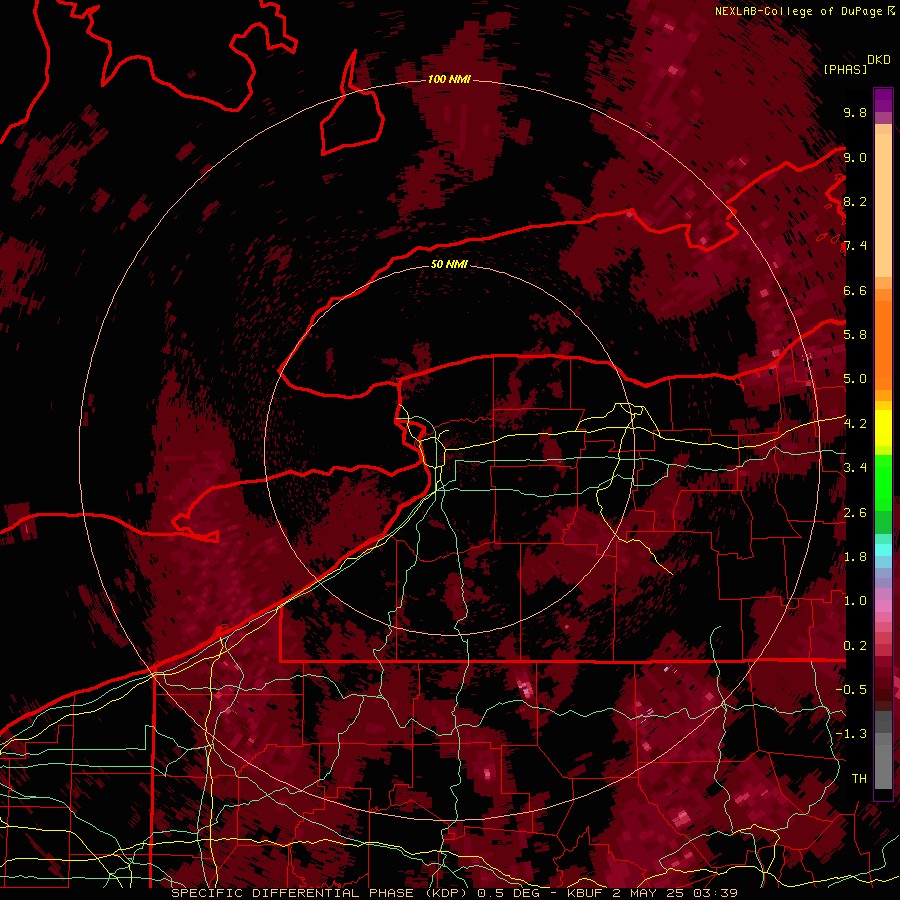The height and width of the screenshot is (900, 900).
Task: Select the 5.0 value on color scale
Action: coord(855,379)
